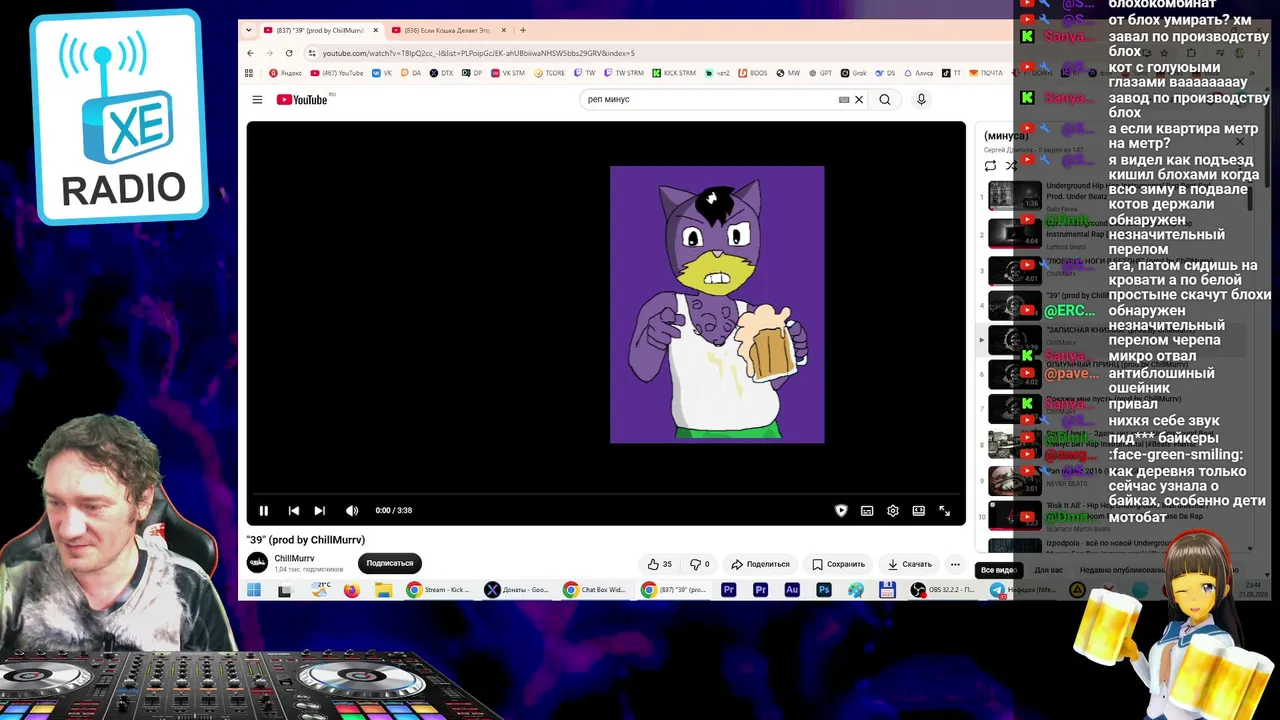Mute the video volume
This screenshot has height=720, width=1280.
click(x=352, y=510)
